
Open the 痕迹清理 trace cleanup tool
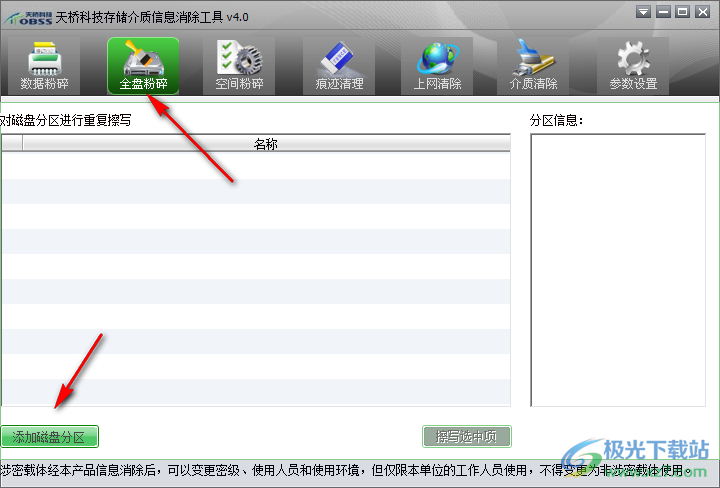[339, 66]
